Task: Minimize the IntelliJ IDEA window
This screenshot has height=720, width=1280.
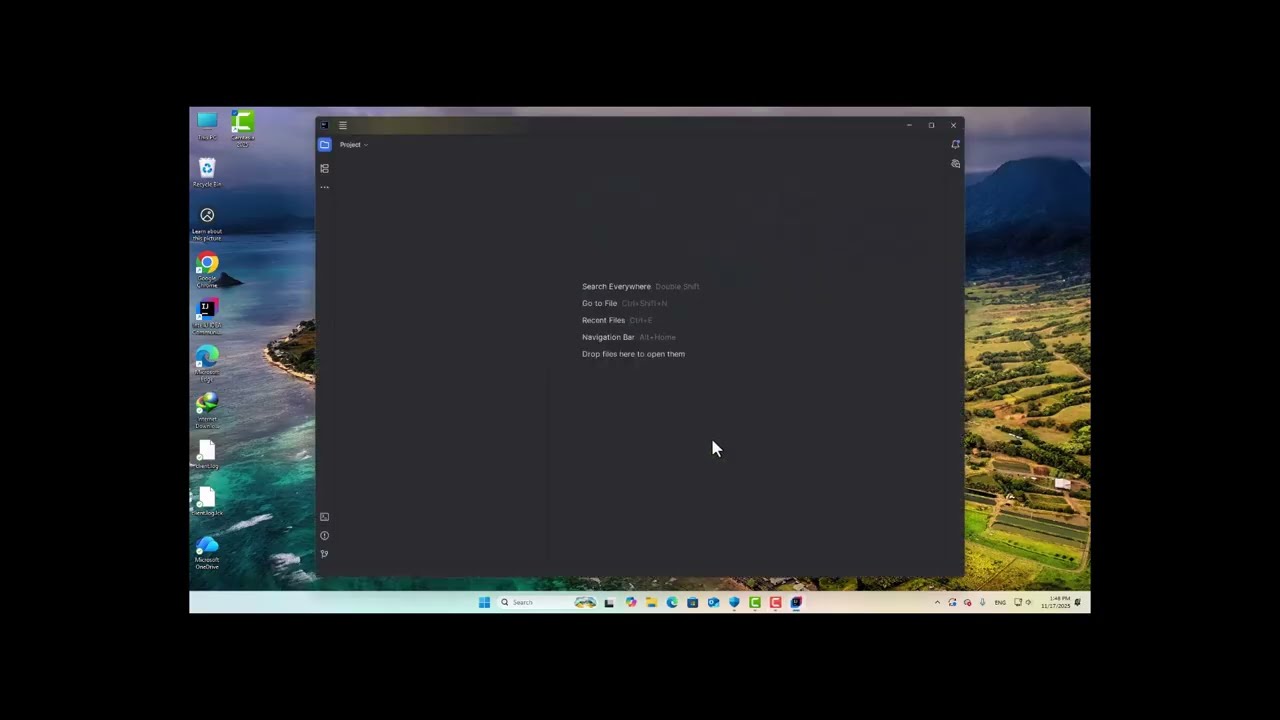Action: point(909,125)
